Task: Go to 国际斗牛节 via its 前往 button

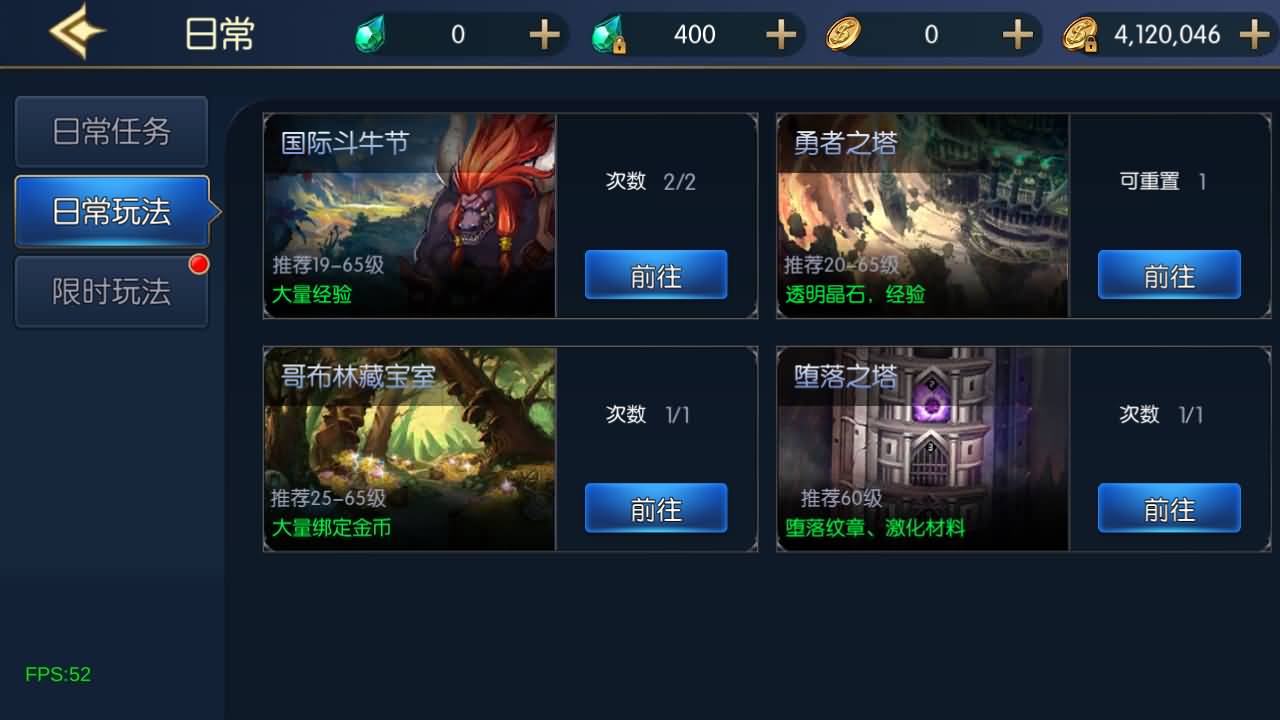Action: point(656,275)
